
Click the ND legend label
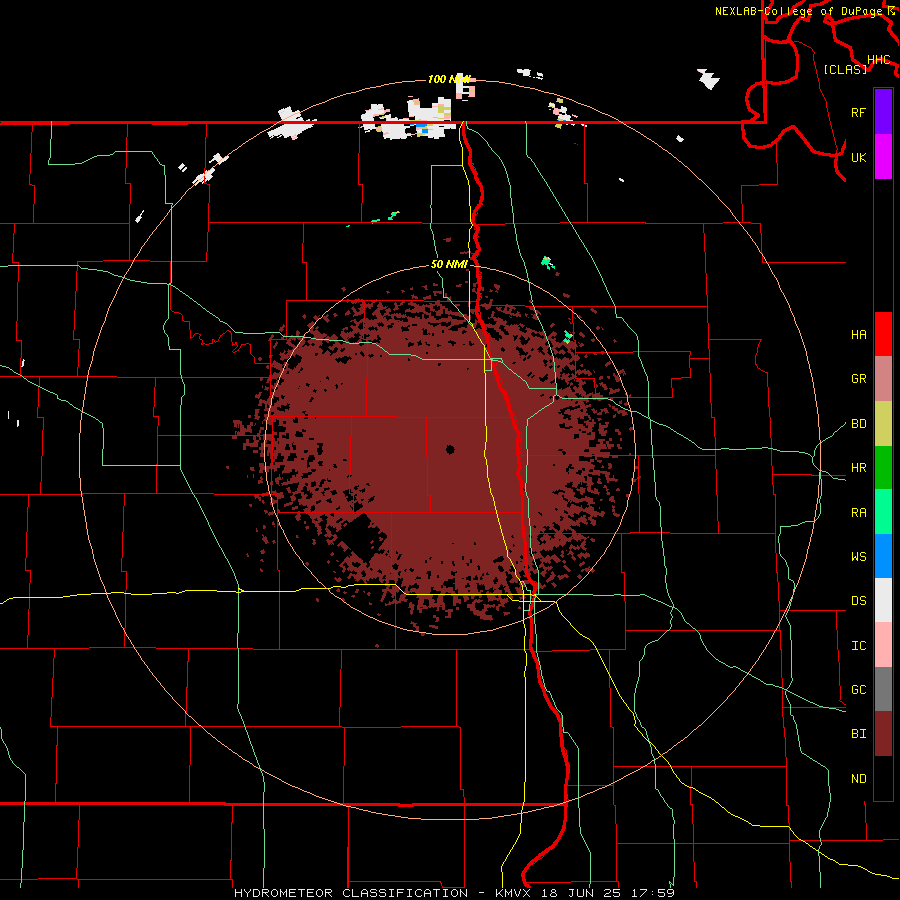click(858, 779)
